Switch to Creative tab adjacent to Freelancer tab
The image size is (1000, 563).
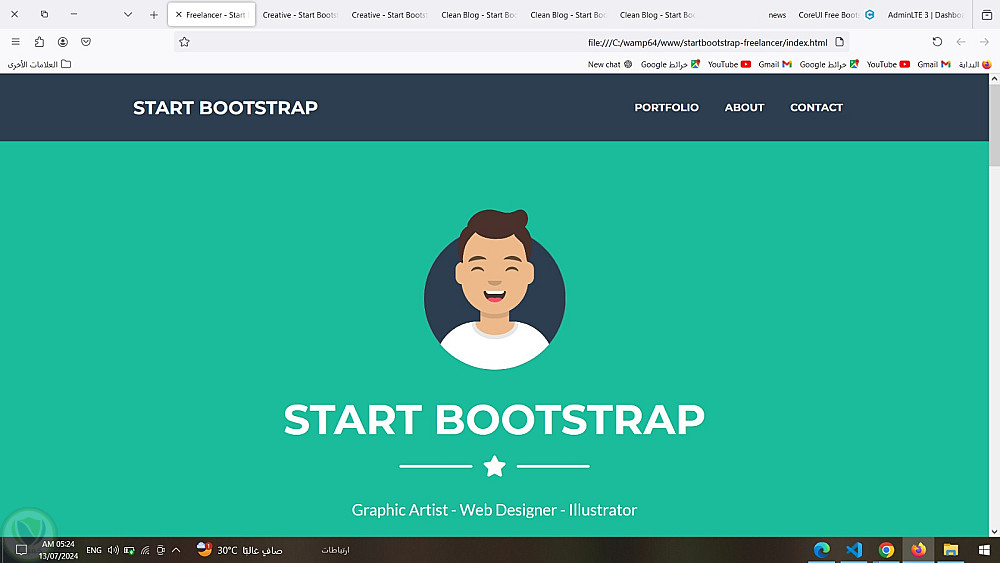point(300,15)
